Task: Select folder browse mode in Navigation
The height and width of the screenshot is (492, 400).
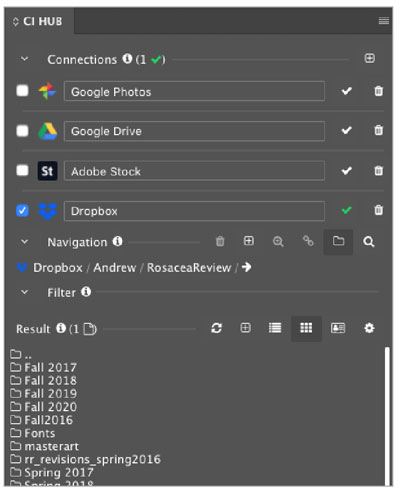Action: [338, 241]
